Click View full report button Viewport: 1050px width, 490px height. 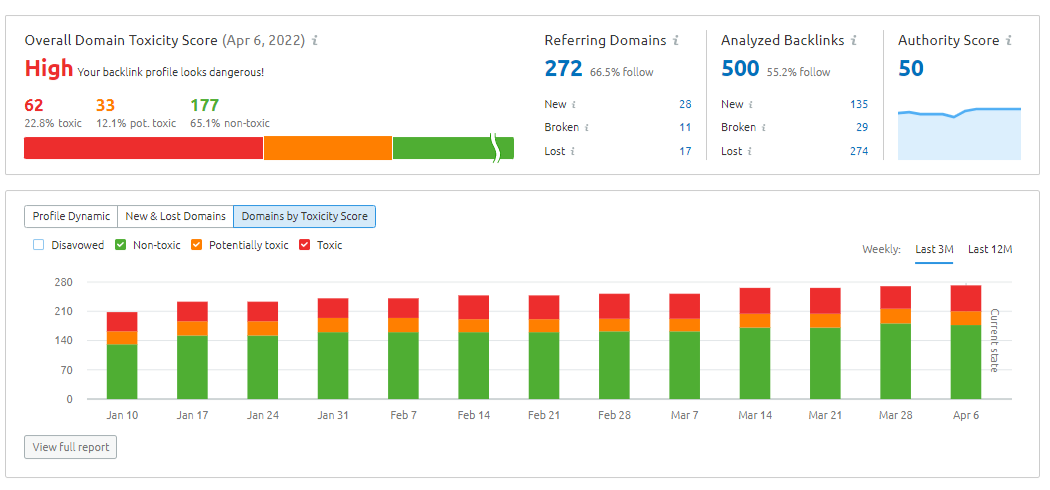pos(70,447)
